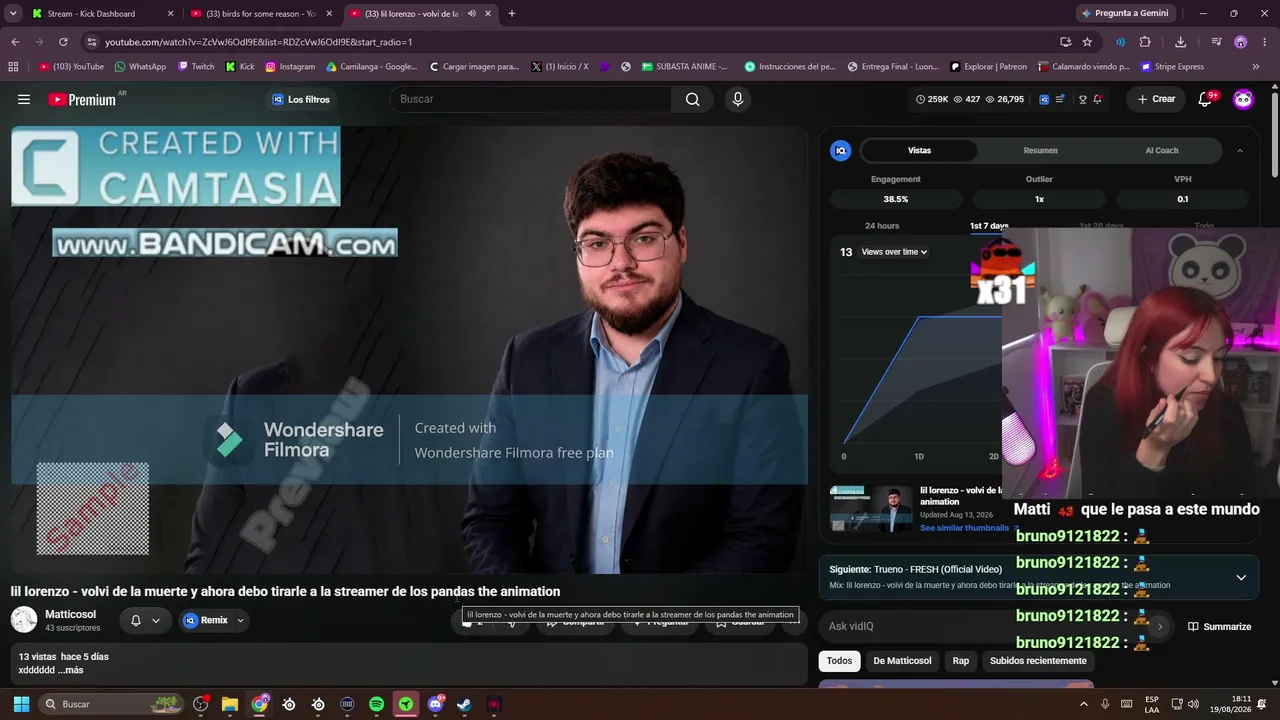This screenshot has height=720, width=1280.
Task: Go to YouTube Premium home logo
Action: (x=82, y=99)
